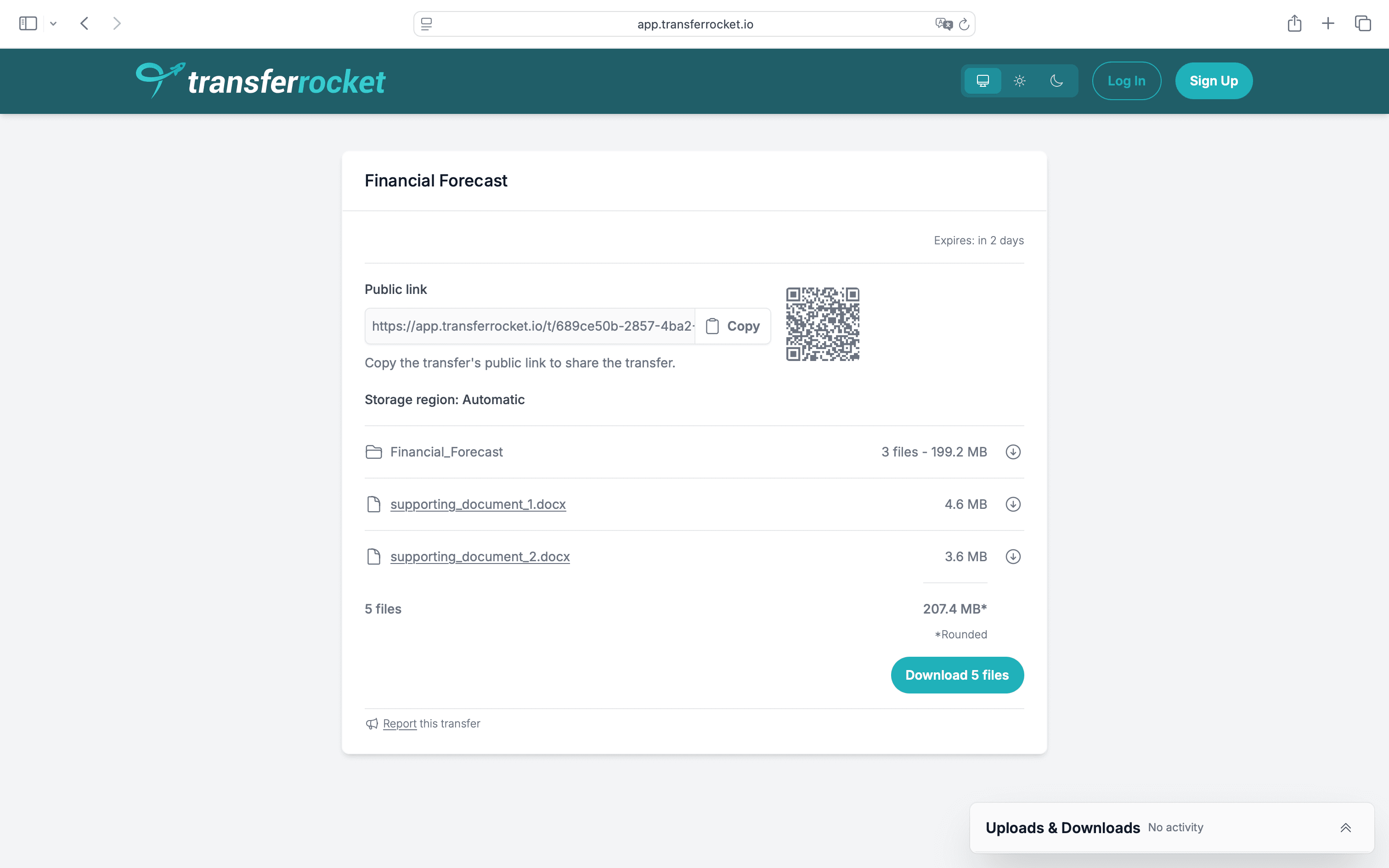Reload the current page
The width and height of the screenshot is (1389, 868).
(x=964, y=23)
